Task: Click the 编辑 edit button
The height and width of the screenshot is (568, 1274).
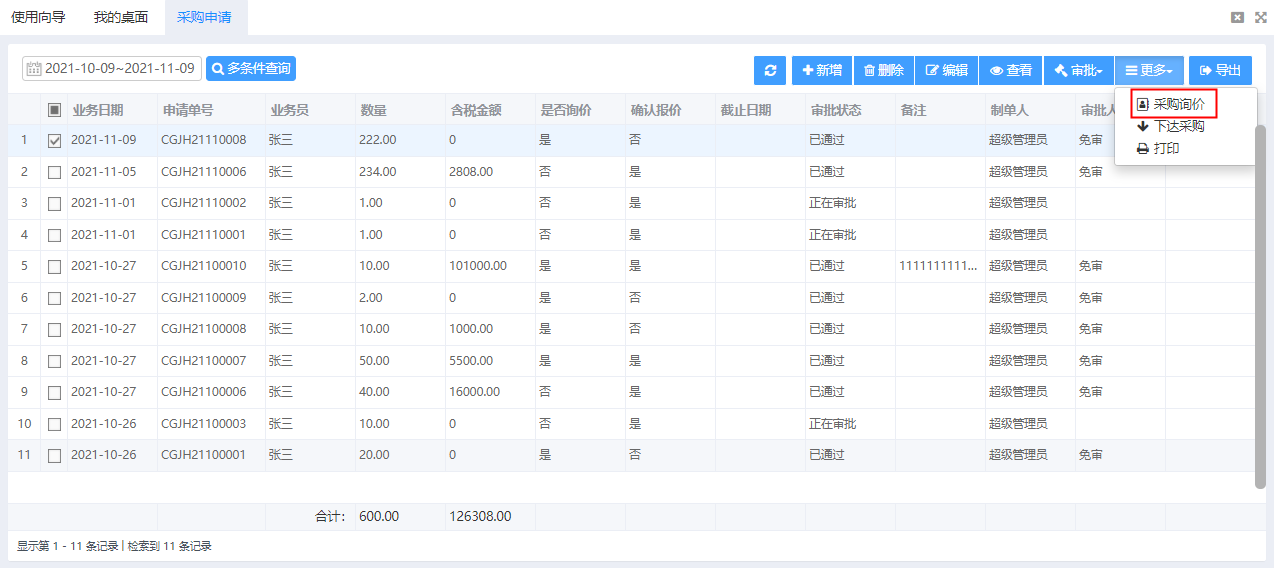Action: click(946, 70)
